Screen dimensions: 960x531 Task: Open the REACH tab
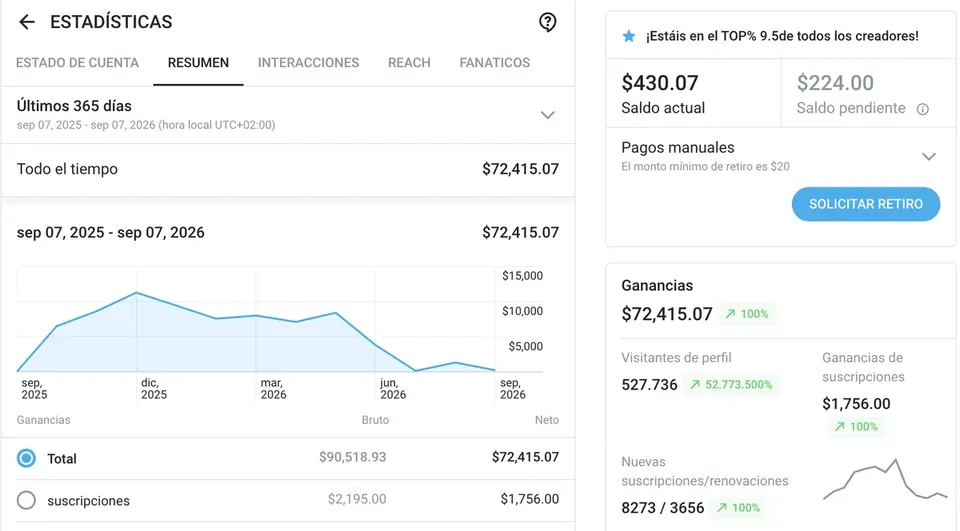point(409,62)
